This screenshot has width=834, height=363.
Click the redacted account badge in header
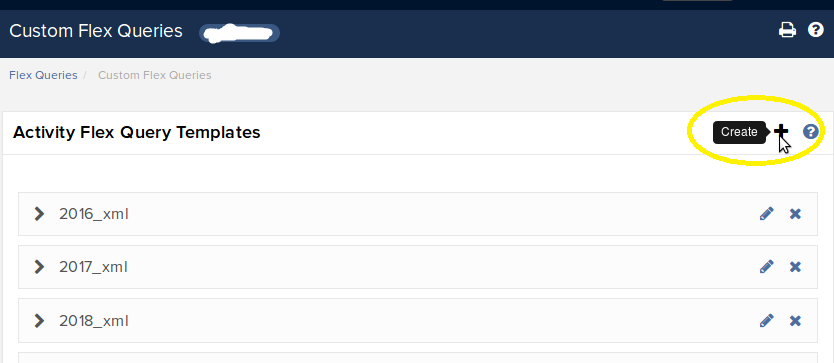click(x=239, y=33)
